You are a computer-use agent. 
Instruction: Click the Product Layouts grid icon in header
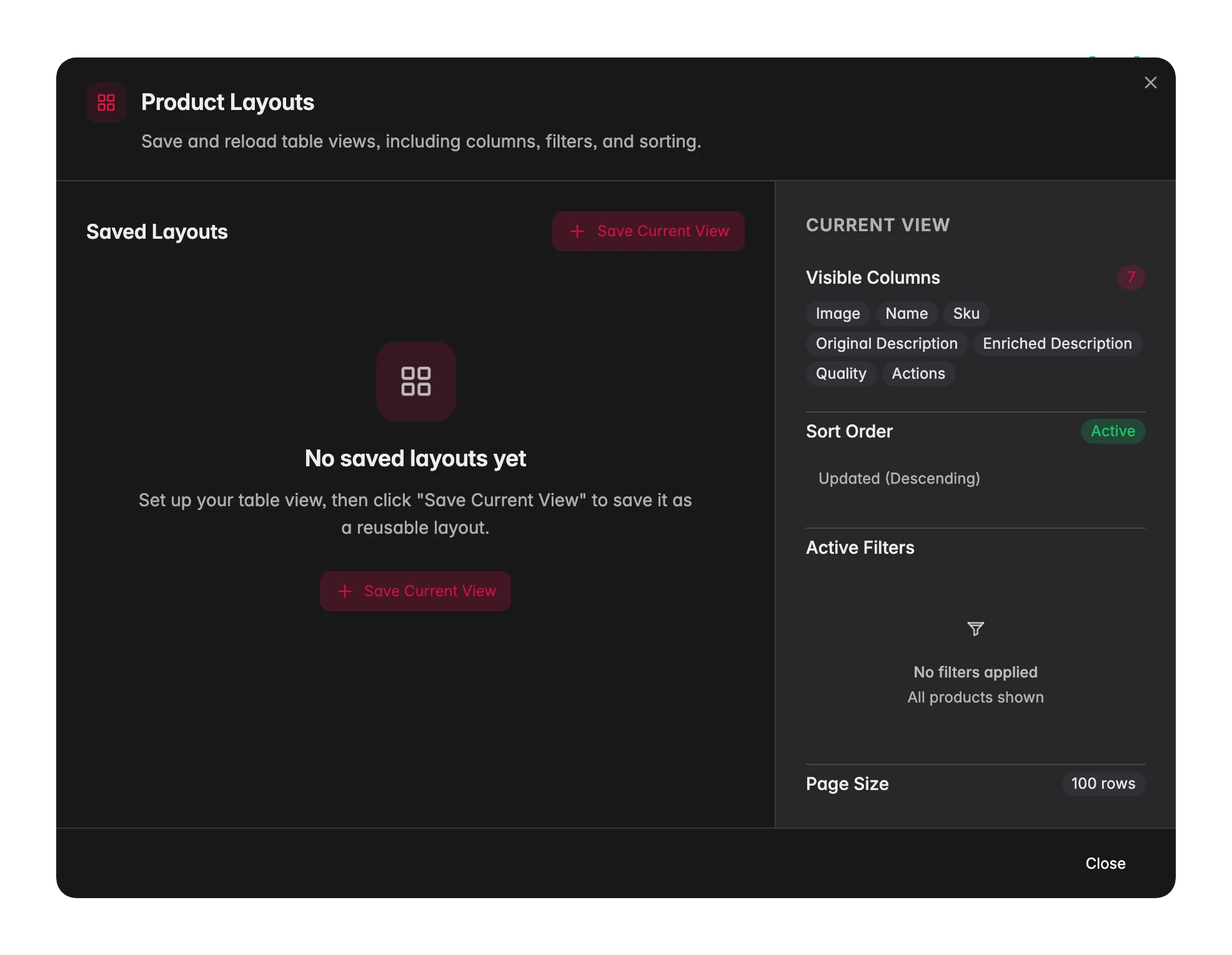pyautogui.click(x=106, y=102)
